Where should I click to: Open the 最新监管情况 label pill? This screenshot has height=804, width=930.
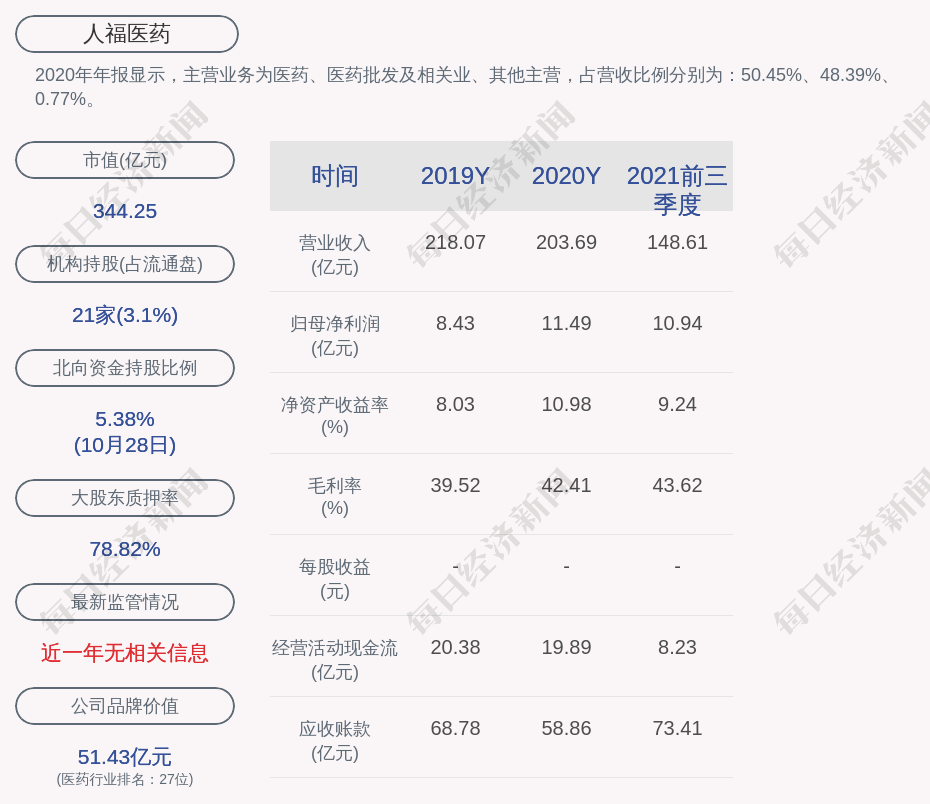pos(125,602)
